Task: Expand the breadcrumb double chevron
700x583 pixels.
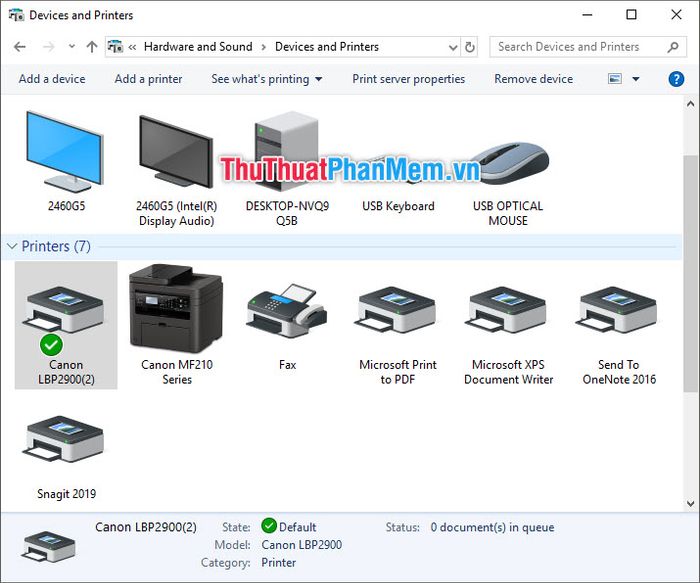Action: click(133, 47)
